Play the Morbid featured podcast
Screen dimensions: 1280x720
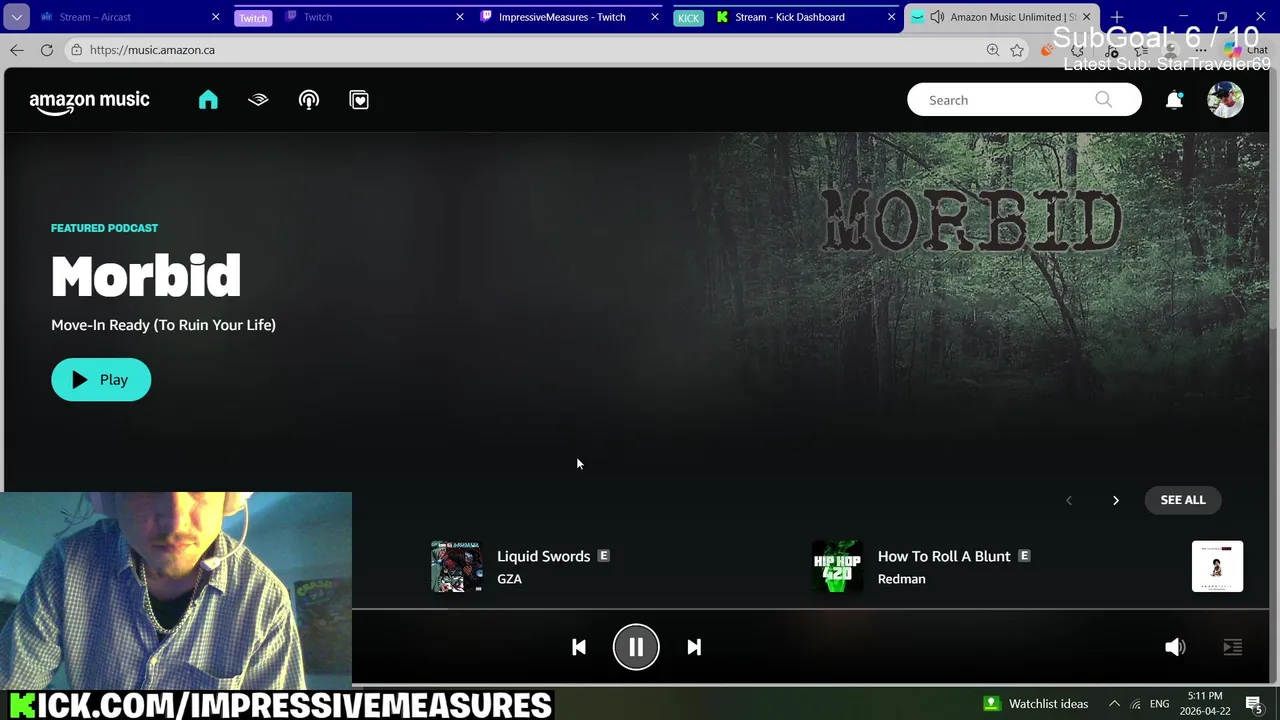[x=101, y=380]
